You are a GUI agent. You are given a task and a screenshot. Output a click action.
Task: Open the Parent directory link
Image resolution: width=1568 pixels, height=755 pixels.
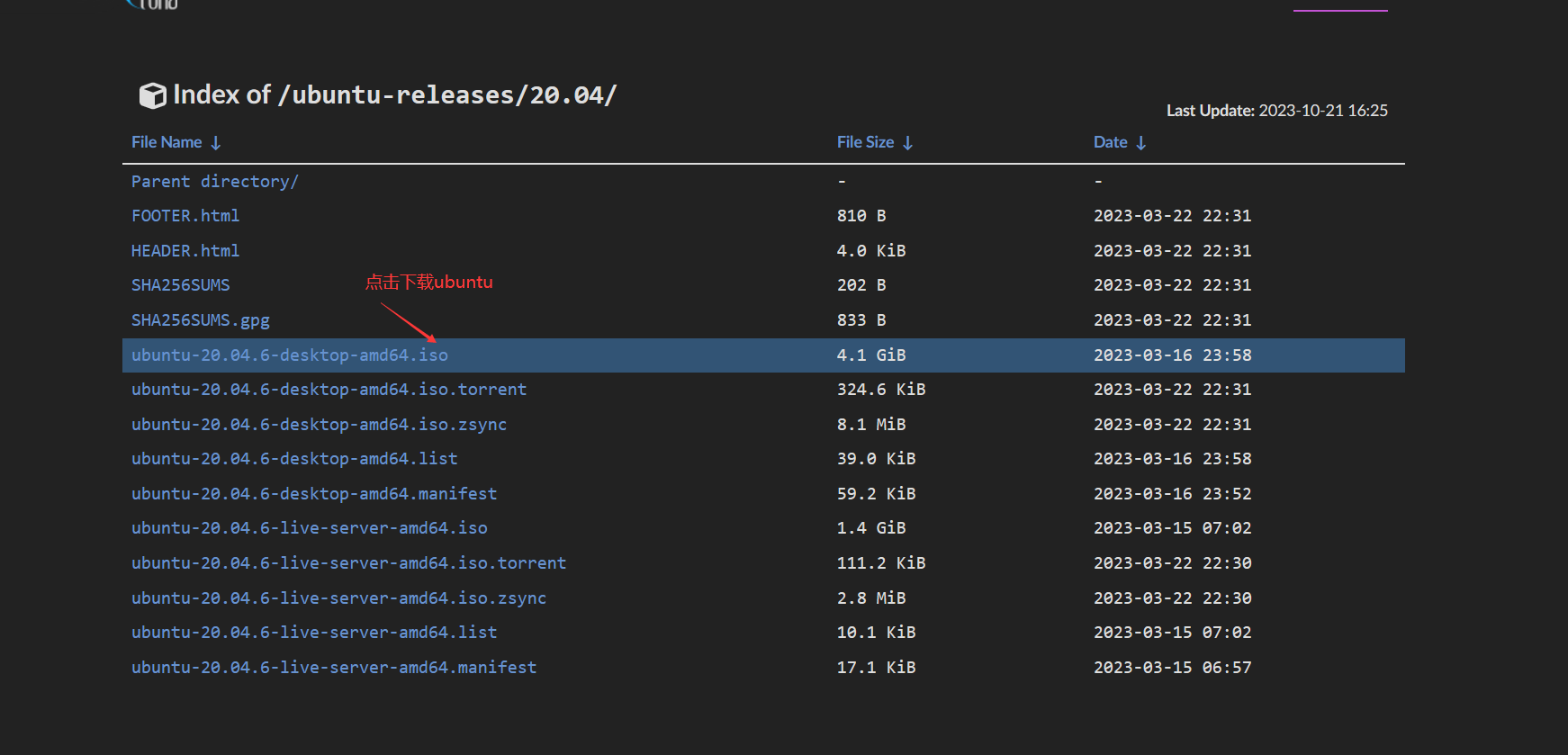214,182
